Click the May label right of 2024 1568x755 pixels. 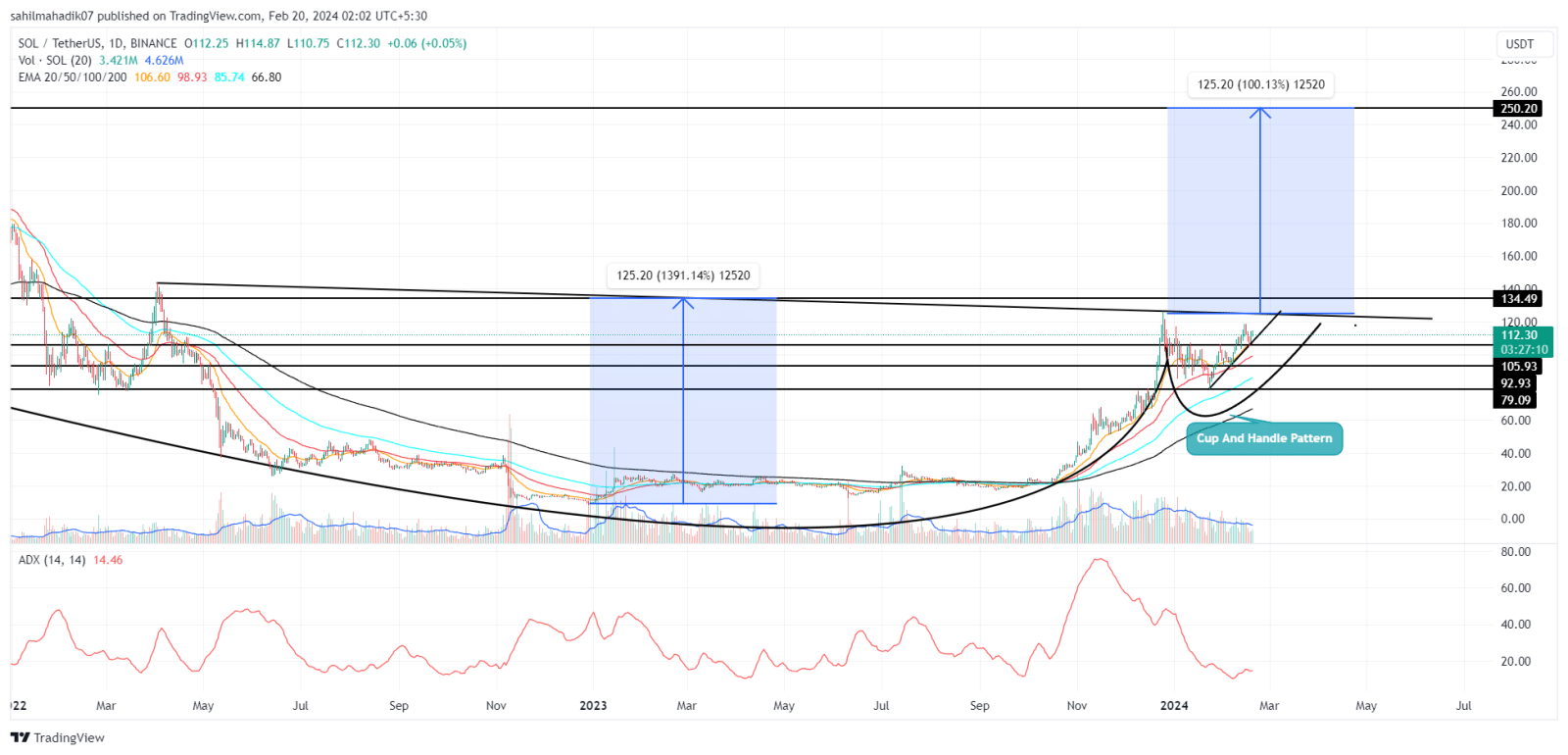click(1365, 706)
